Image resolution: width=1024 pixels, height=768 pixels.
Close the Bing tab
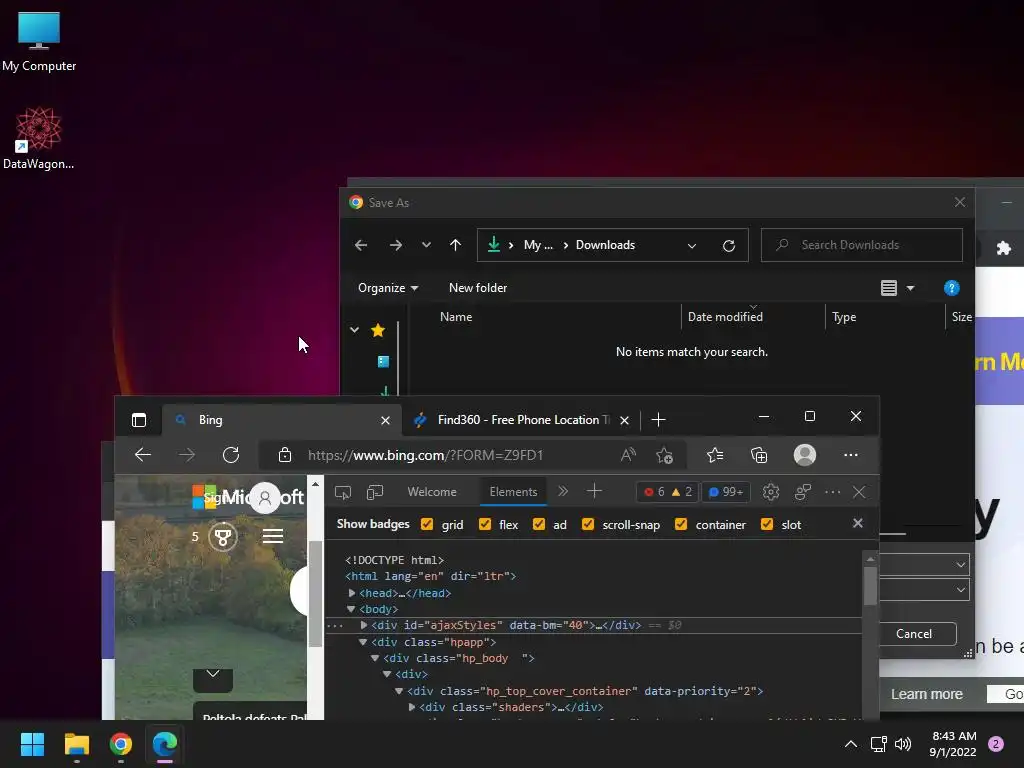(x=385, y=421)
